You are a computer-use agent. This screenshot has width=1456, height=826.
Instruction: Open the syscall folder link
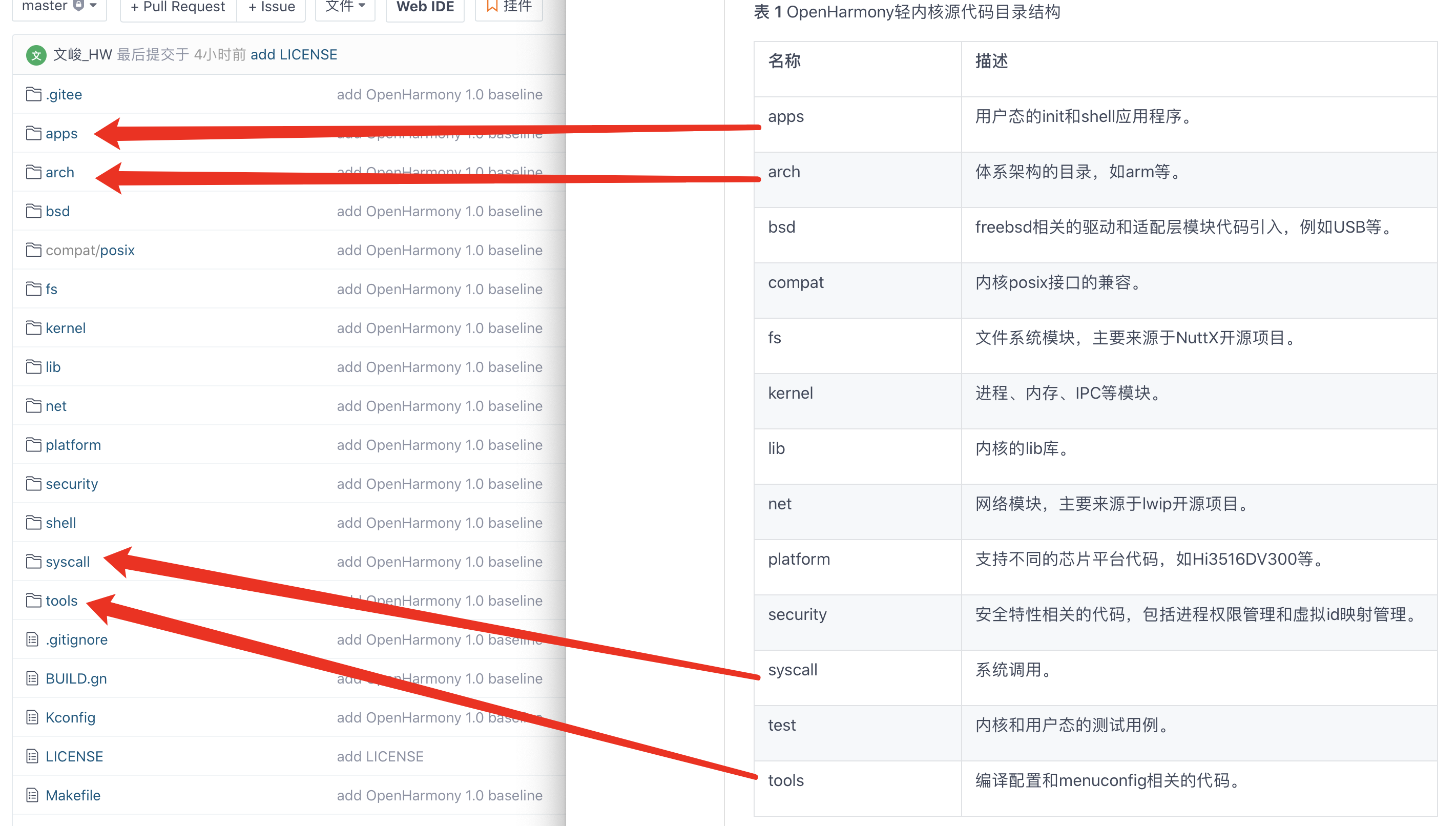68,562
